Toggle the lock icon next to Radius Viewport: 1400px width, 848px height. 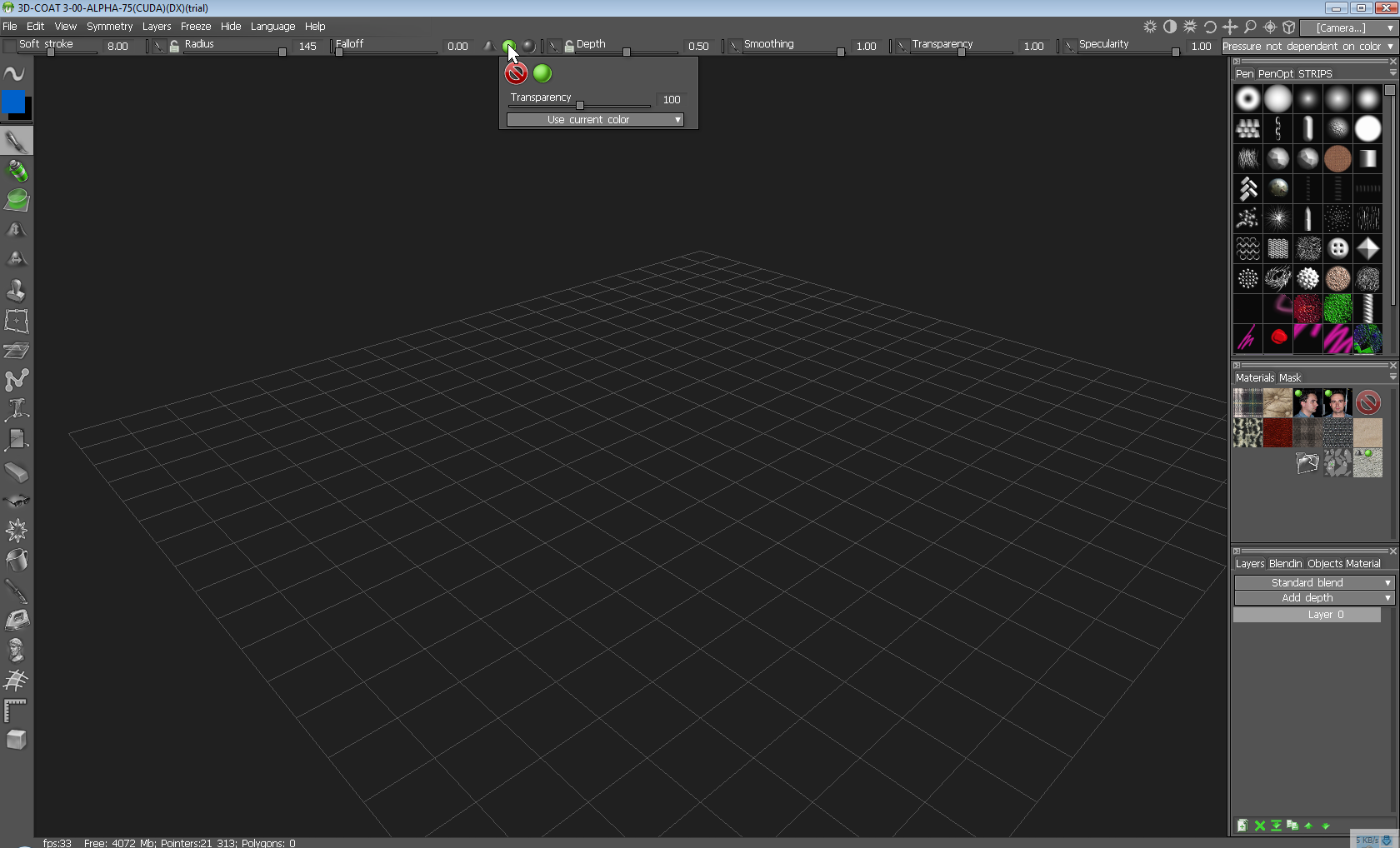tap(174, 47)
